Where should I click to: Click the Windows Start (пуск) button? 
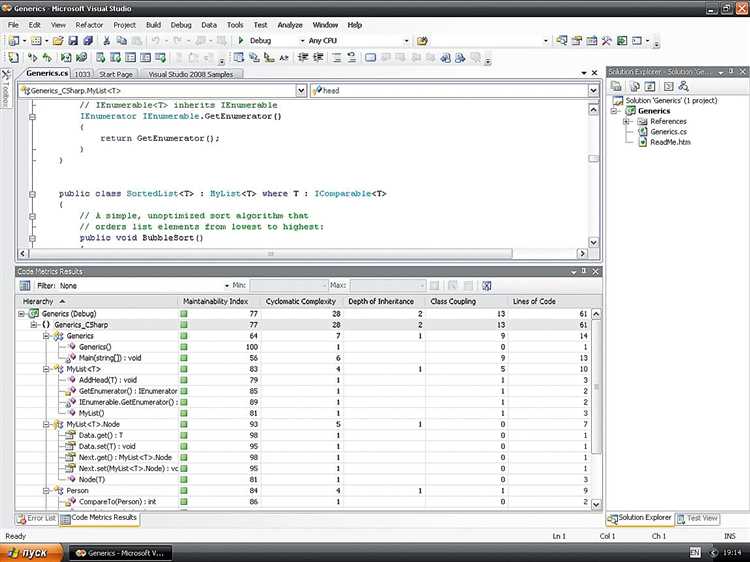tap(31, 553)
